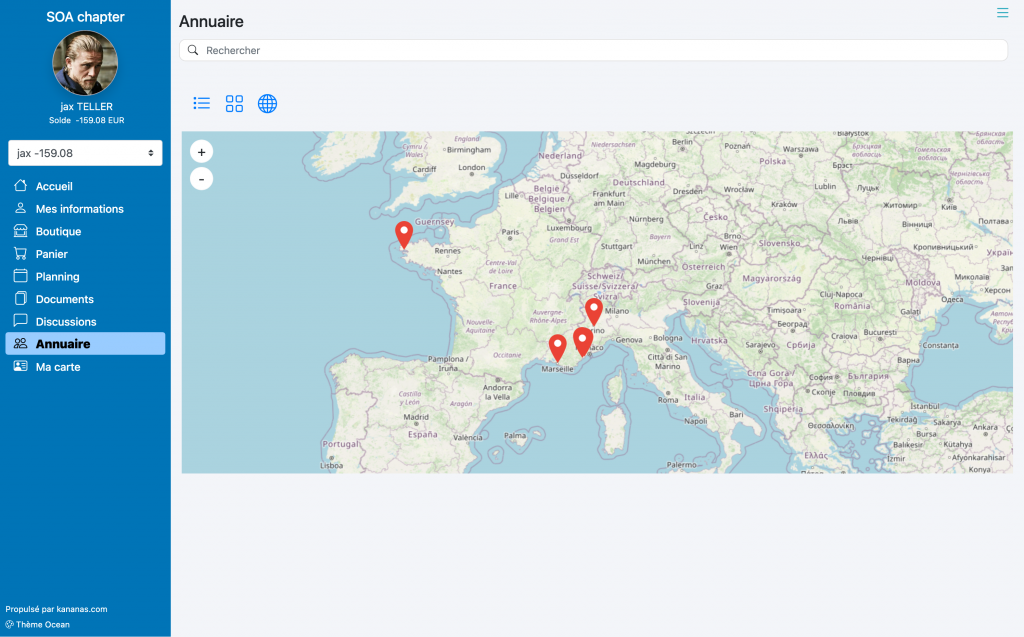View the Panier cart page
Image resolution: width=1024 pixels, height=637 pixels.
click(x=51, y=254)
